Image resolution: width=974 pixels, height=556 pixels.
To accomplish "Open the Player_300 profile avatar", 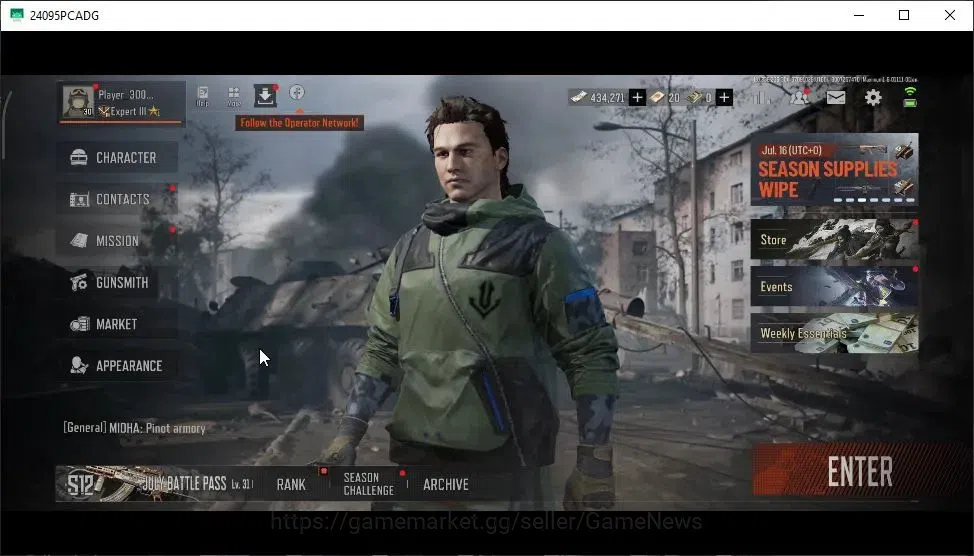I will tap(78, 102).
